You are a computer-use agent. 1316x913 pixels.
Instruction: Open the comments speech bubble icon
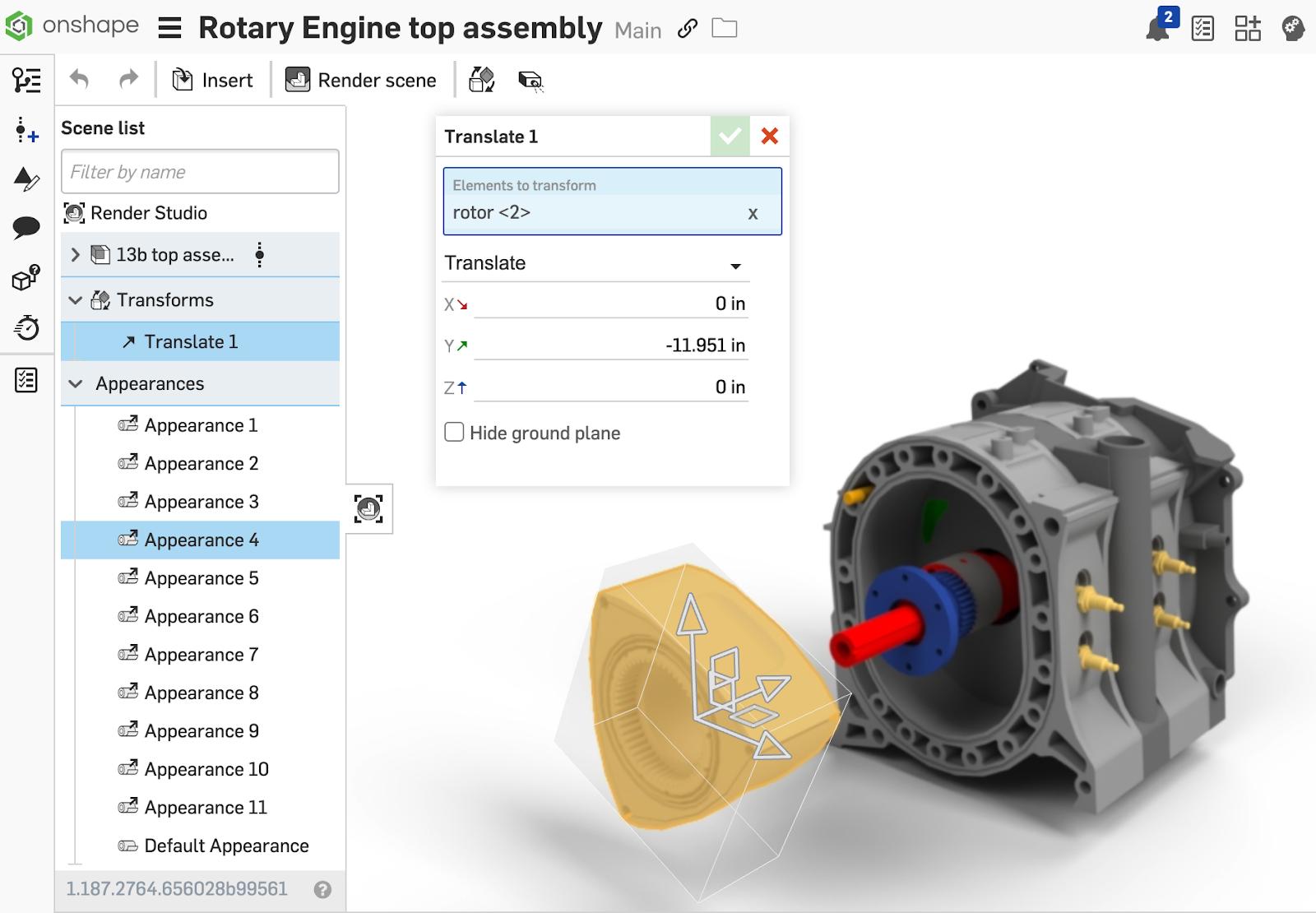(x=26, y=228)
